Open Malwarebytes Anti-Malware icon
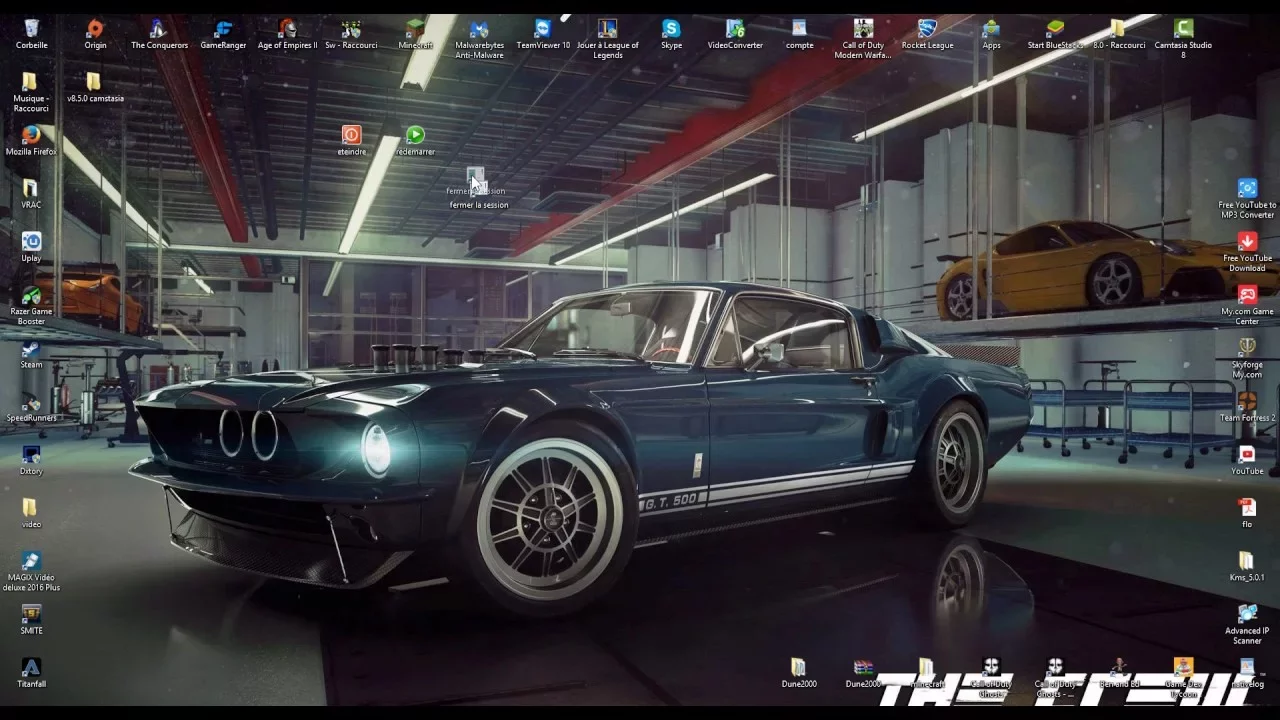Image resolution: width=1280 pixels, height=720 pixels. coord(479,29)
